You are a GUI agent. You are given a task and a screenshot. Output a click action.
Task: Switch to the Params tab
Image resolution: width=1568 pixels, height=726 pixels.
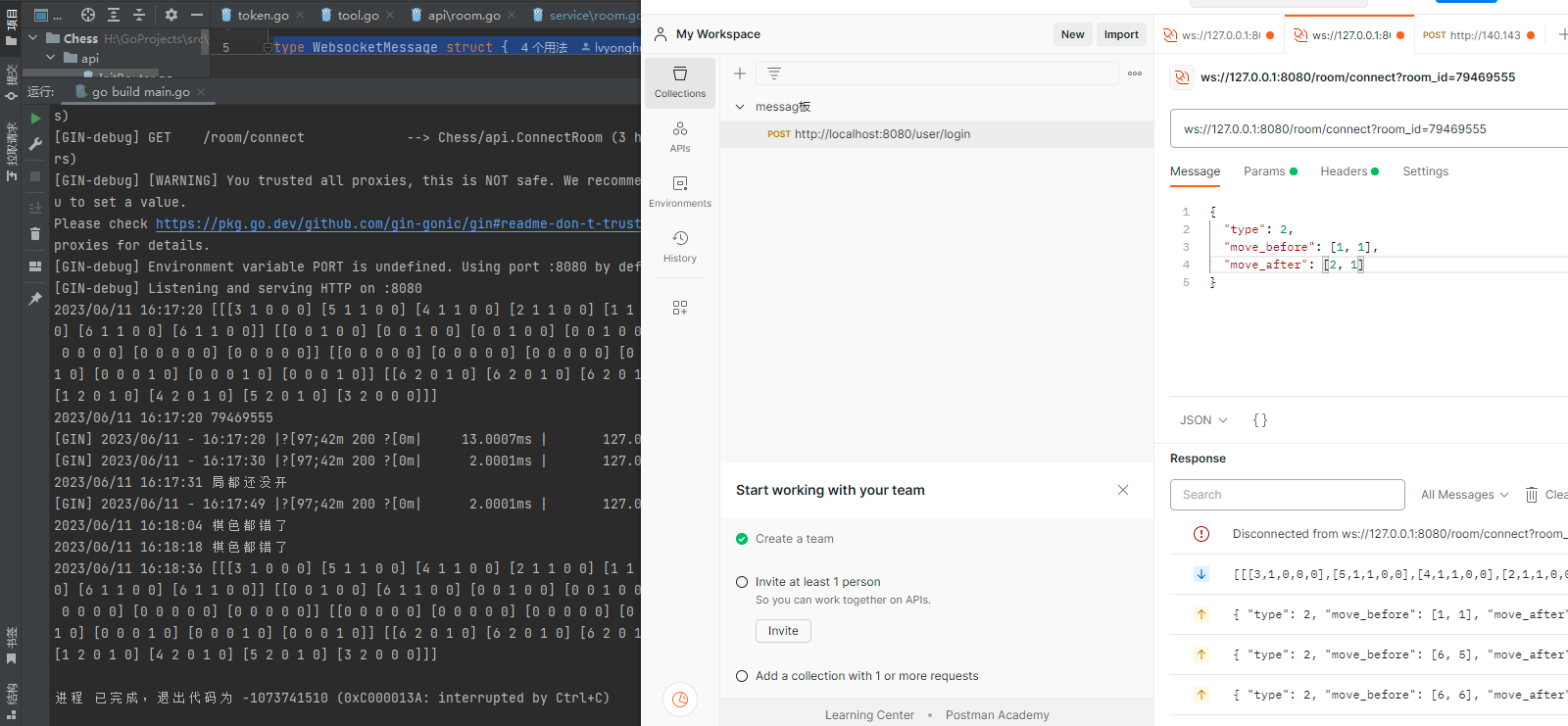coord(1270,171)
